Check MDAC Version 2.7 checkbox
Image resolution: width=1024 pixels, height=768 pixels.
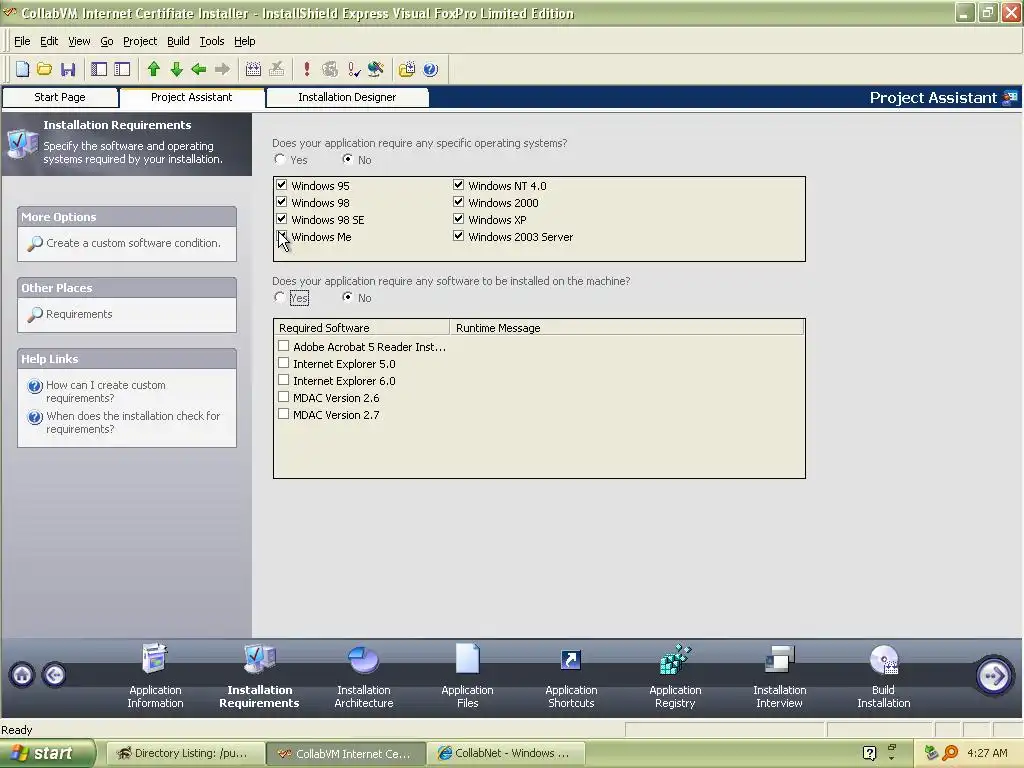pos(283,414)
